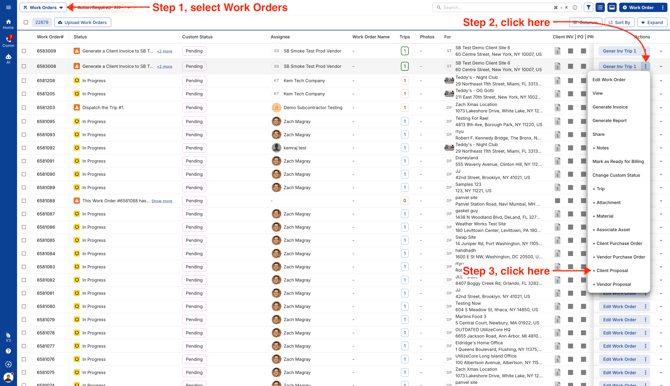Image resolution: width=670 pixels, height=386 pixels.
Task: Open Custom Status Pending dropdown on 6583009
Action: 194,51
